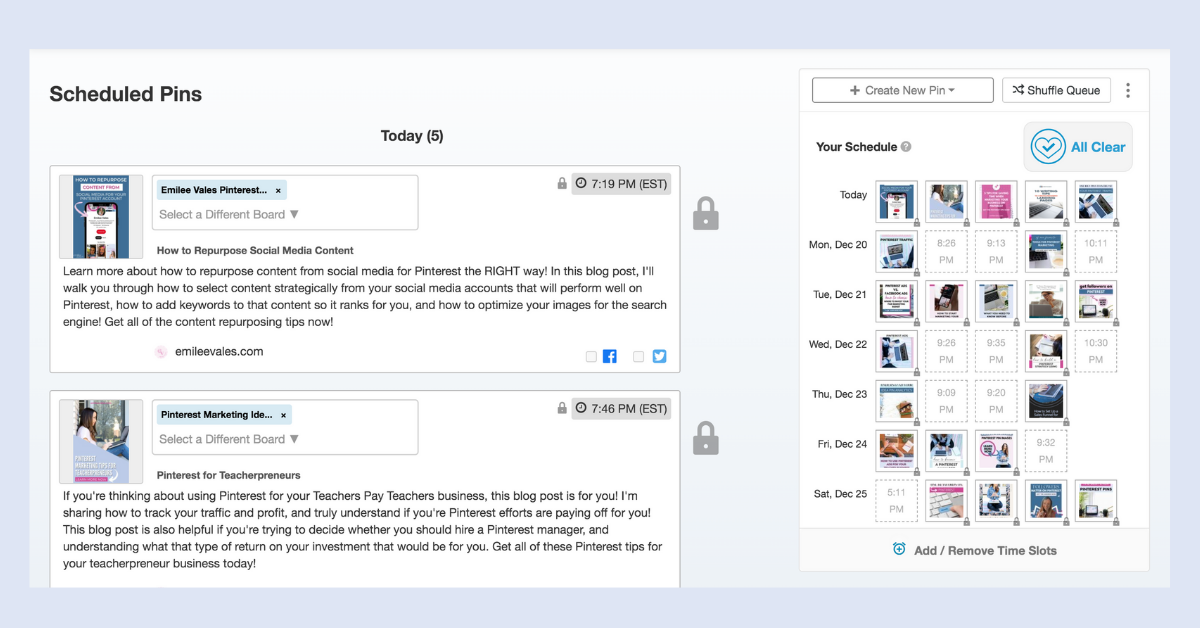Open the first pin thumbnail on Fri, Dec 24
1200x628 pixels.
896,451
